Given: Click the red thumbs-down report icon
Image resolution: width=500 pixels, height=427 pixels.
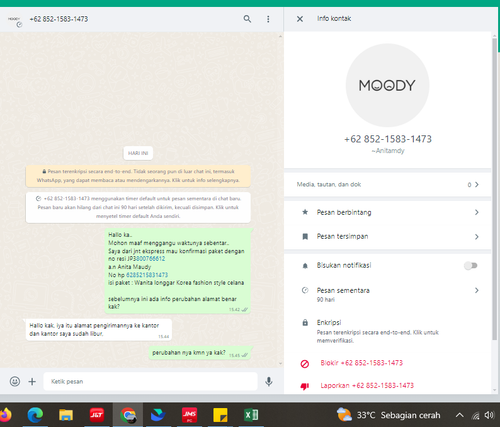Looking at the screenshot, I should (x=305, y=386).
